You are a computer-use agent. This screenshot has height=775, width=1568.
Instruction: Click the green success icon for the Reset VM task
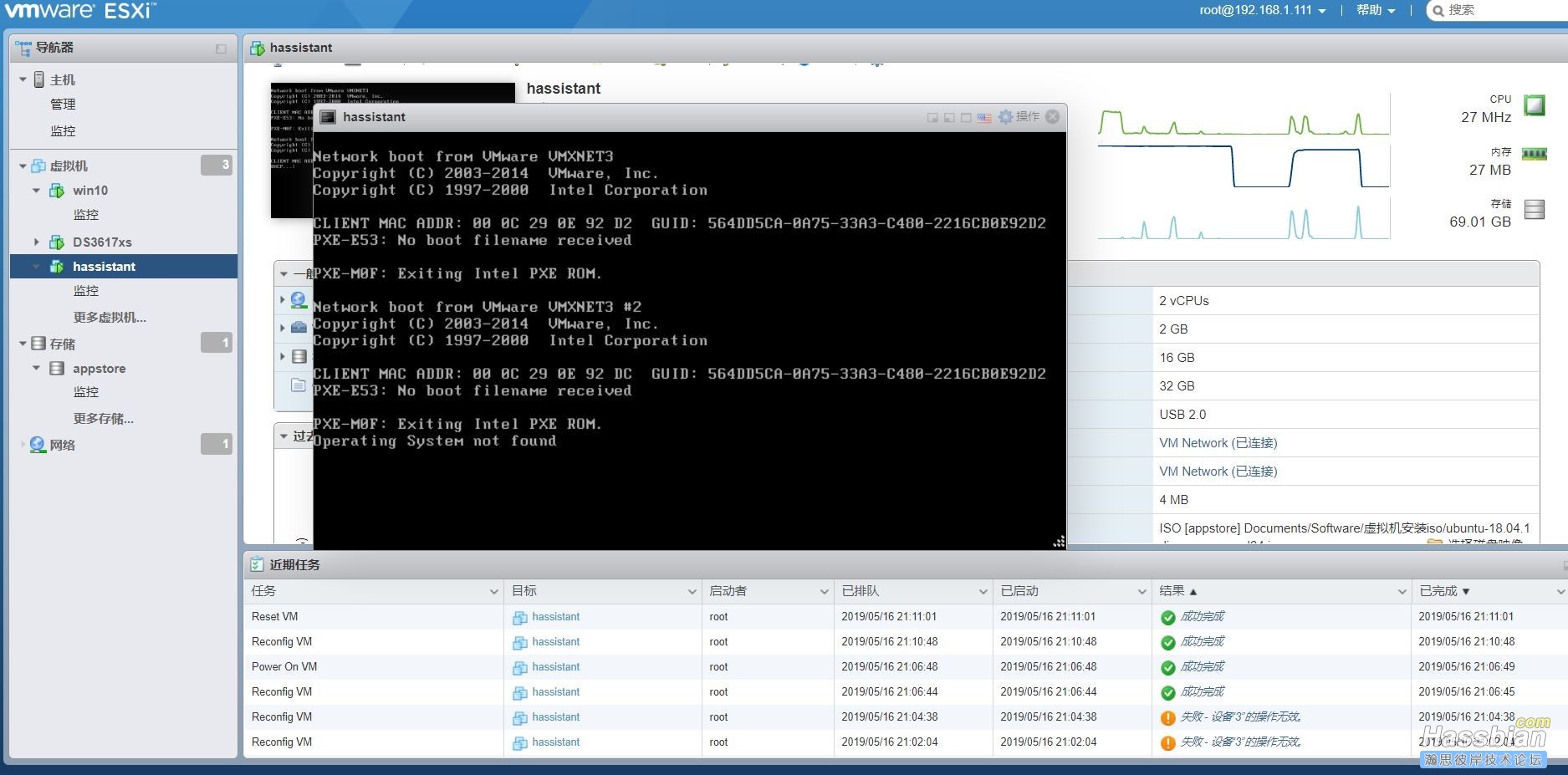point(1168,618)
